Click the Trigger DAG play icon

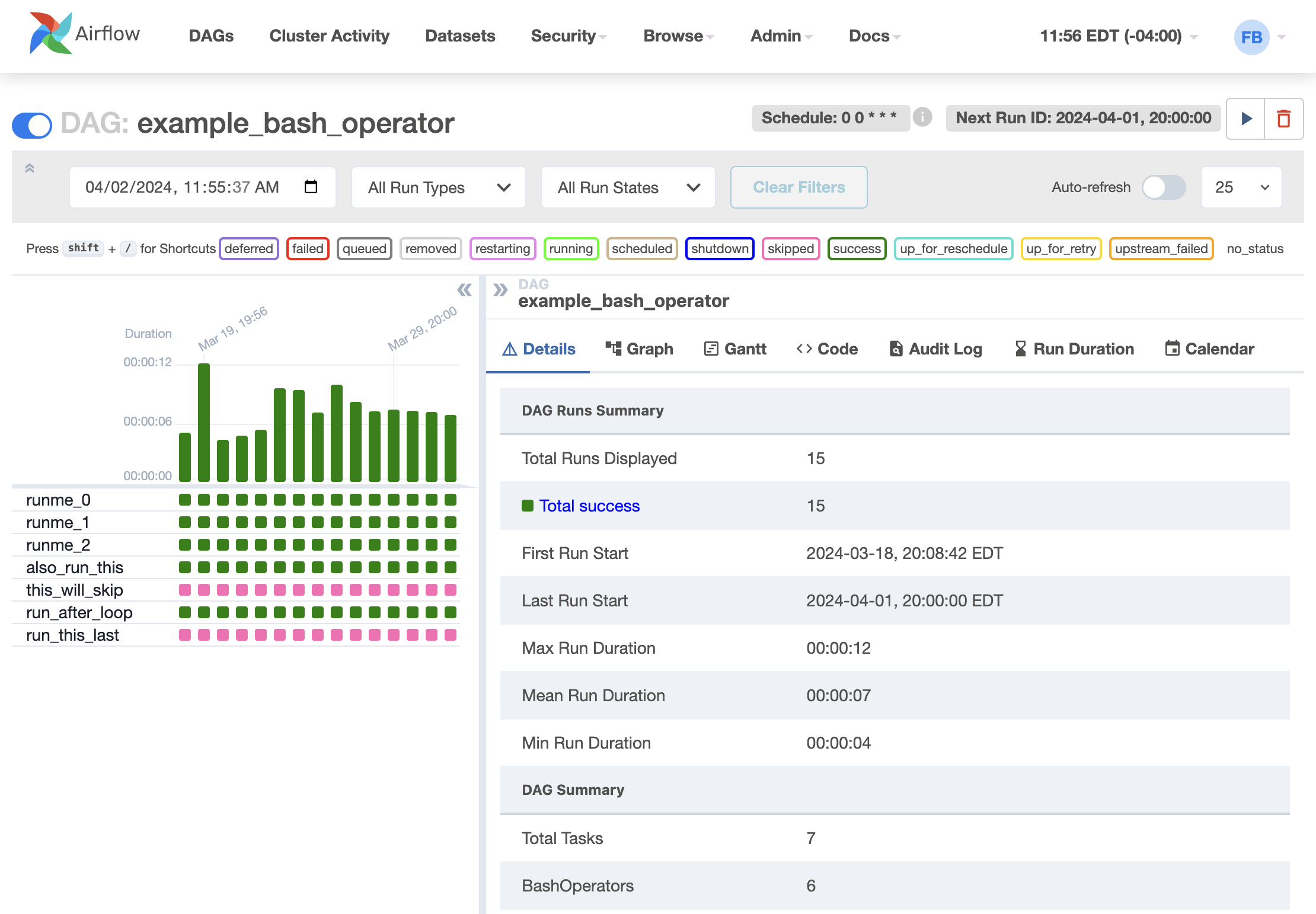point(1246,119)
